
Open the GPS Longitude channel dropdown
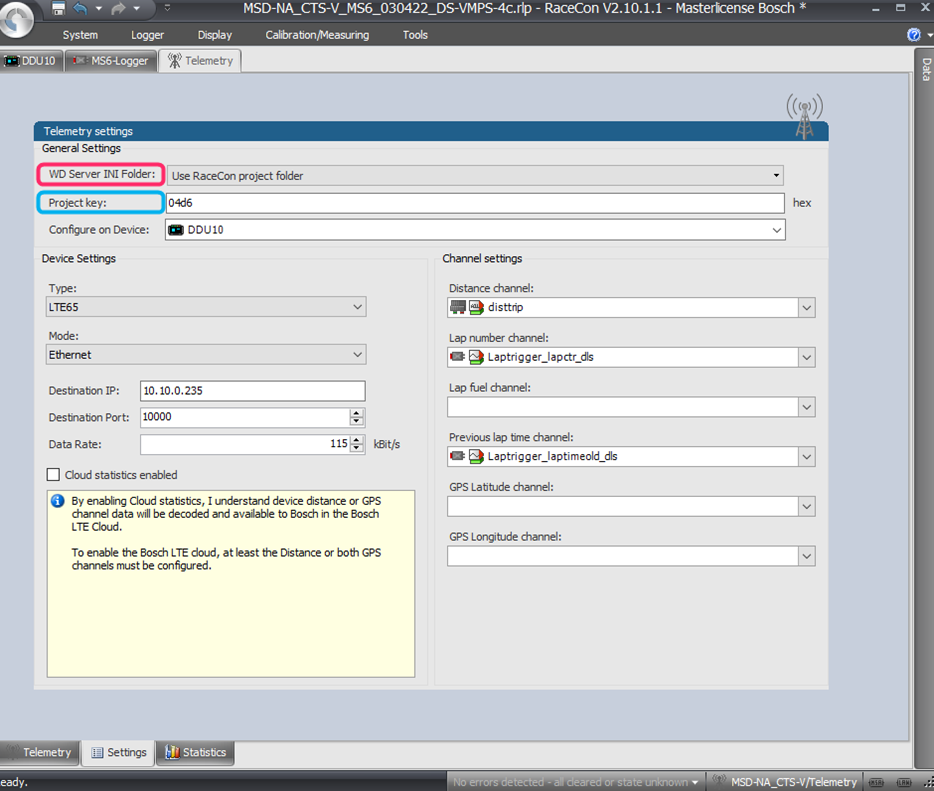pyautogui.click(x=807, y=556)
